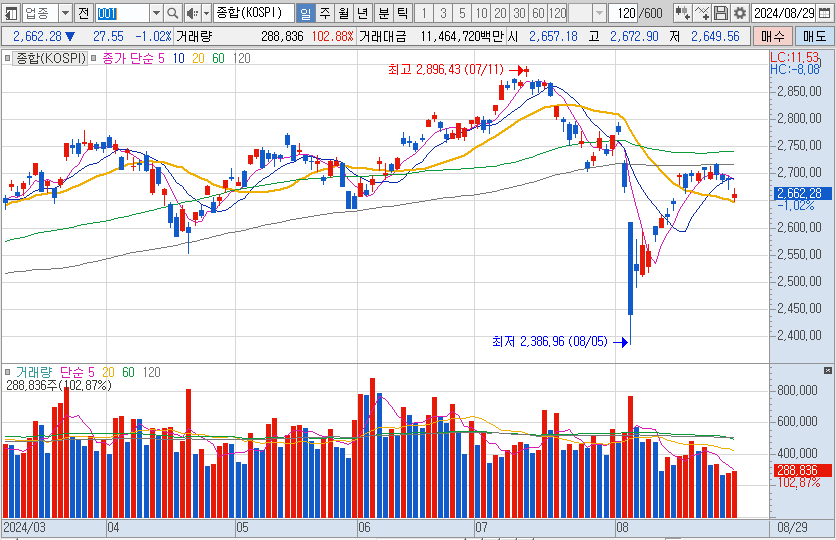Select the 60-day MA price legend number

point(219,59)
